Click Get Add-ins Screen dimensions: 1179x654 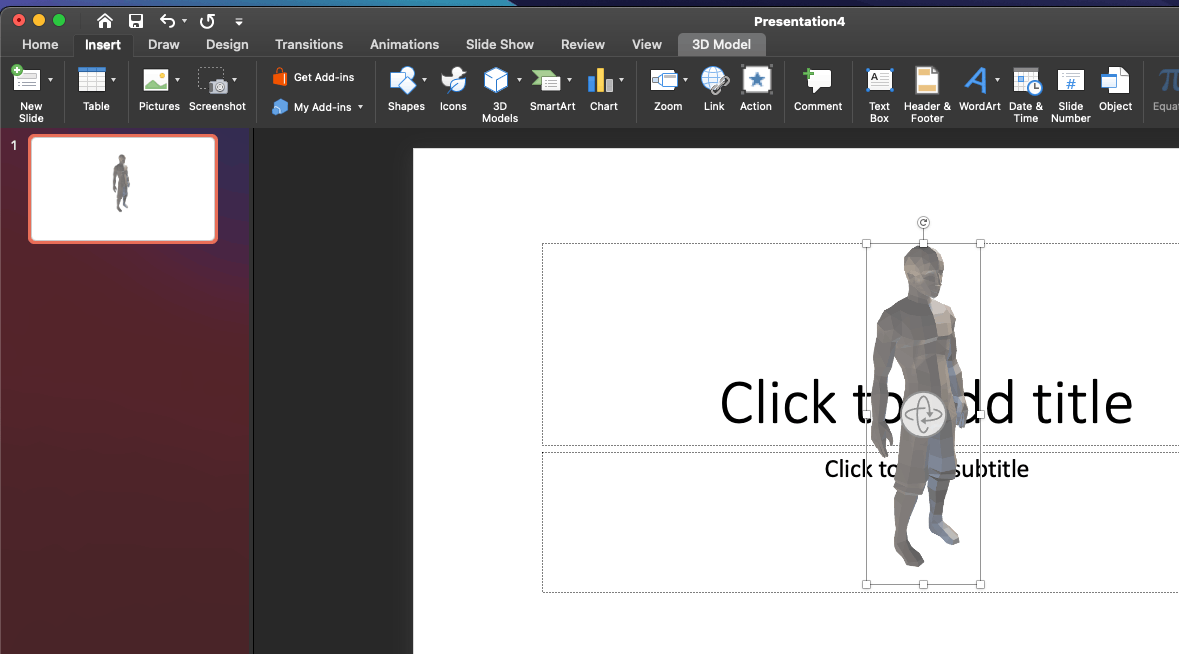click(x=313, y=77)
